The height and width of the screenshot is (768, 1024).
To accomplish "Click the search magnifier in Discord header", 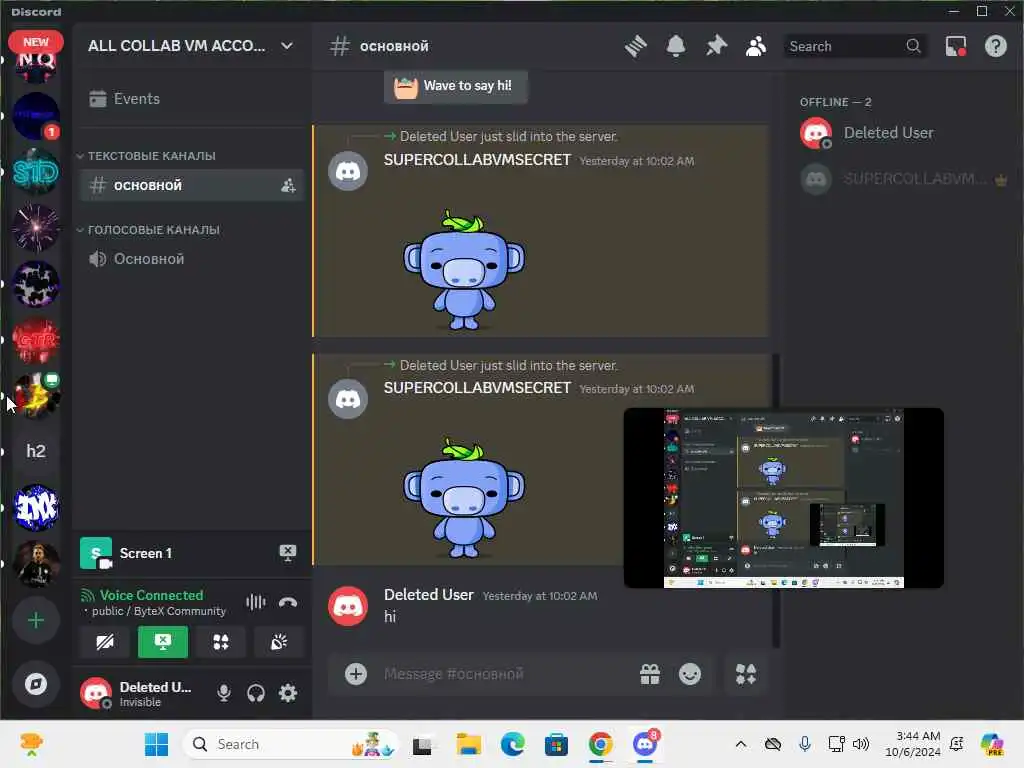I will pos(913,46).
